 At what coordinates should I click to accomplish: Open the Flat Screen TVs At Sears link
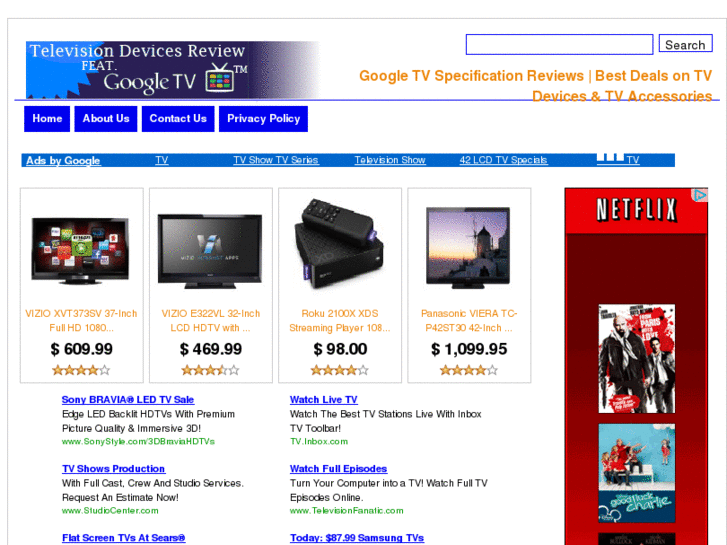(124, 538)
